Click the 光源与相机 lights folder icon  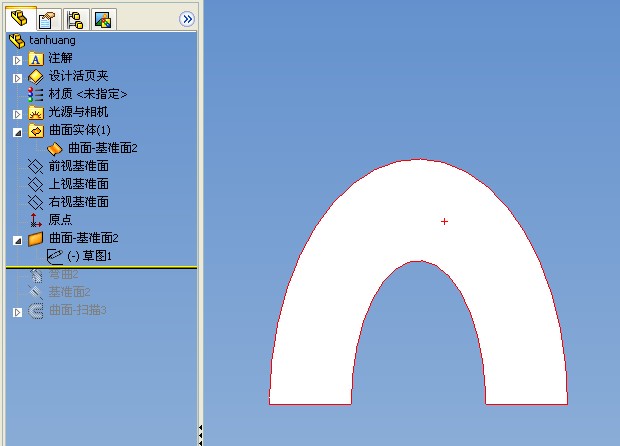pyautogui.click(x=36, y=113)
